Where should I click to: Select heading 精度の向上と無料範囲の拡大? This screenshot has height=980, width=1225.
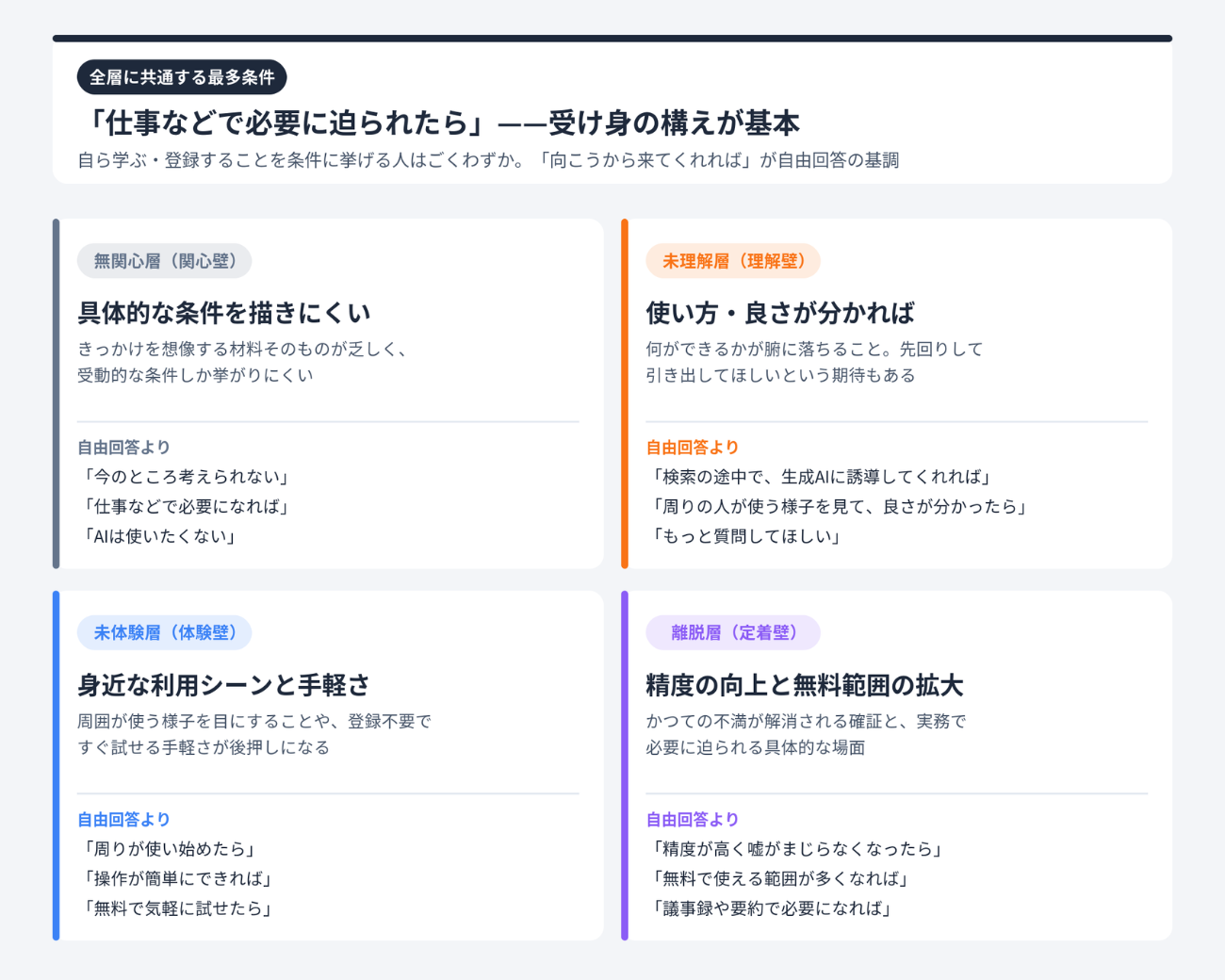pyautogui.click(x=805, y=685)
